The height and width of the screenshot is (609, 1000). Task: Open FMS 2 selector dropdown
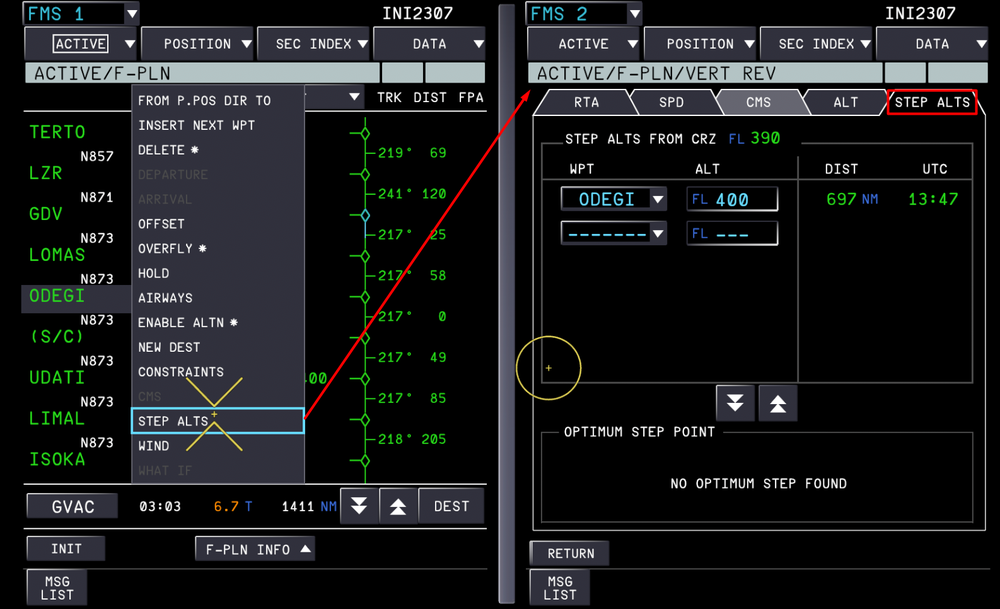[x=634, y=14]
